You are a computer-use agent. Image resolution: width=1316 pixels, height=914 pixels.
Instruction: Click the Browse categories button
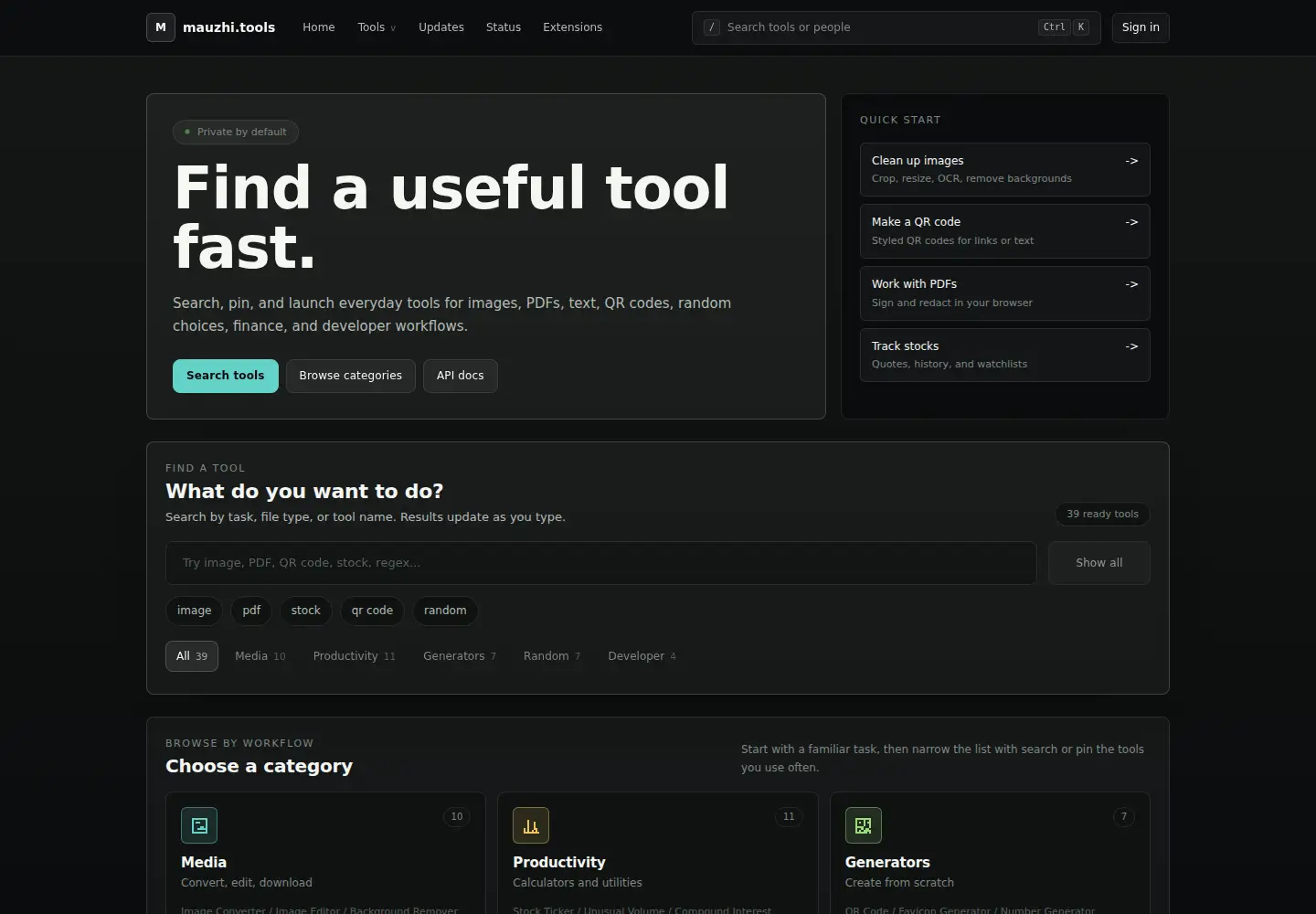click(x=351, y=376)
